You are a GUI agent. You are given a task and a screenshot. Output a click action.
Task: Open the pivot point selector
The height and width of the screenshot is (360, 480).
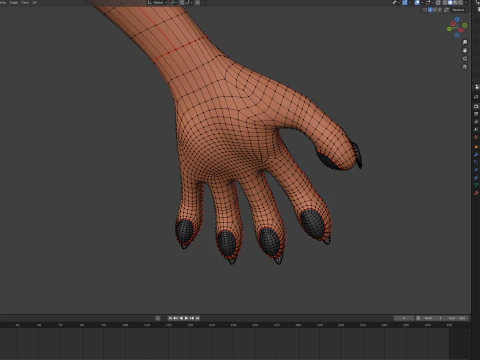[173, 2]
